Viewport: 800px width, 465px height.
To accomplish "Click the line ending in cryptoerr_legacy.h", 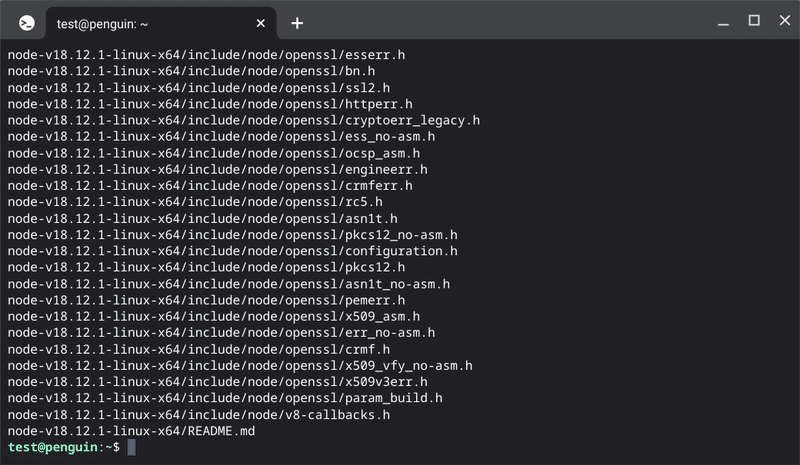I will click(x=244, y=120).
